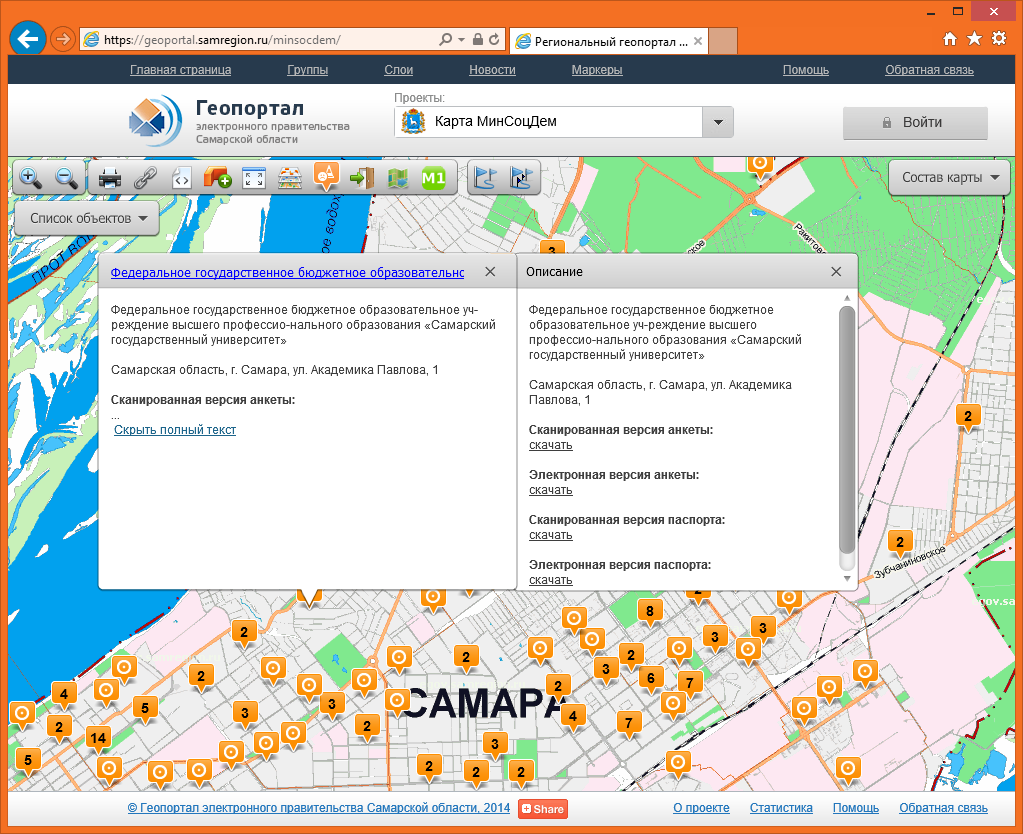This screenshot has width=1023, height=834.
Task: Select the Региональный геопортал browser tab
Action: tap(608, 41)
